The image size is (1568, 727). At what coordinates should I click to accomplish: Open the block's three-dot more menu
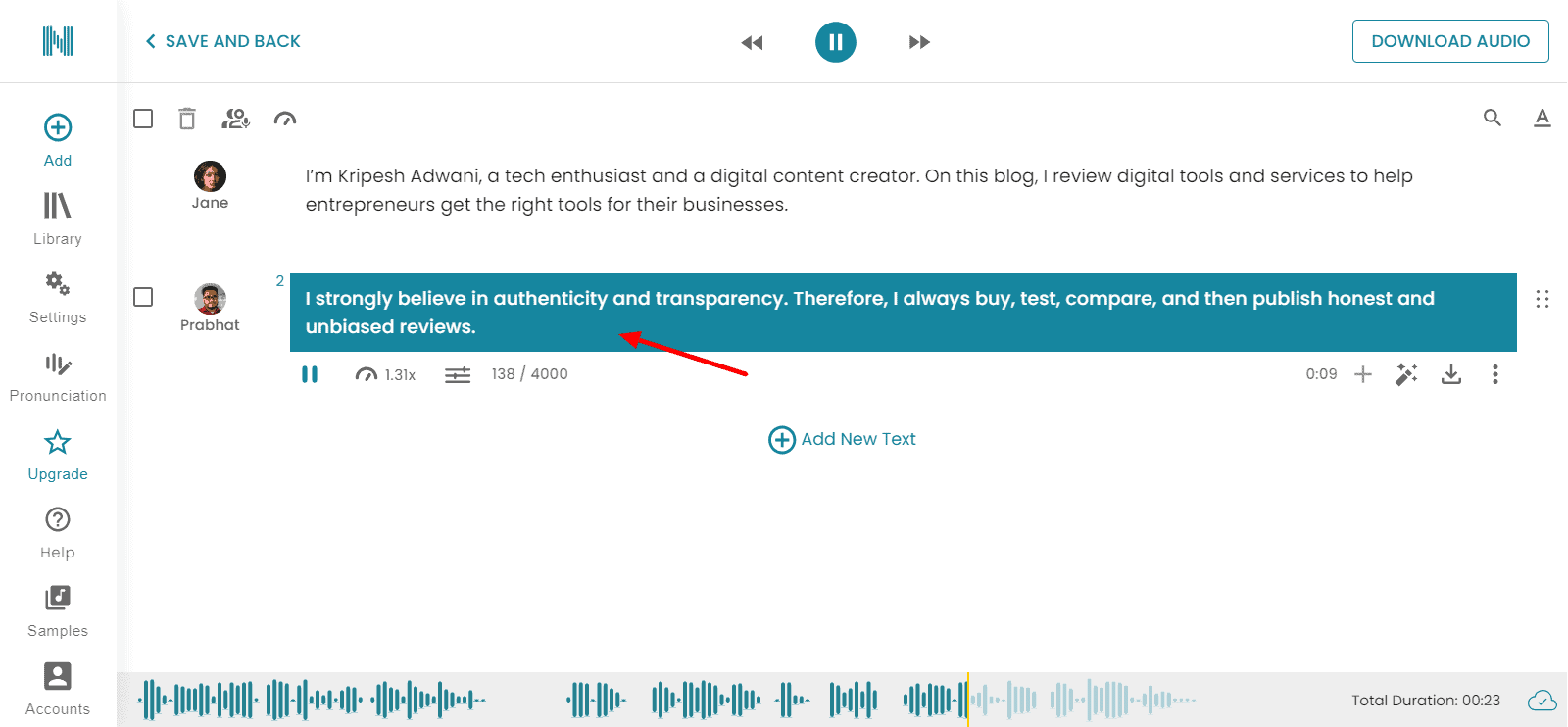pyautogui.click(x=1495, y=374)
